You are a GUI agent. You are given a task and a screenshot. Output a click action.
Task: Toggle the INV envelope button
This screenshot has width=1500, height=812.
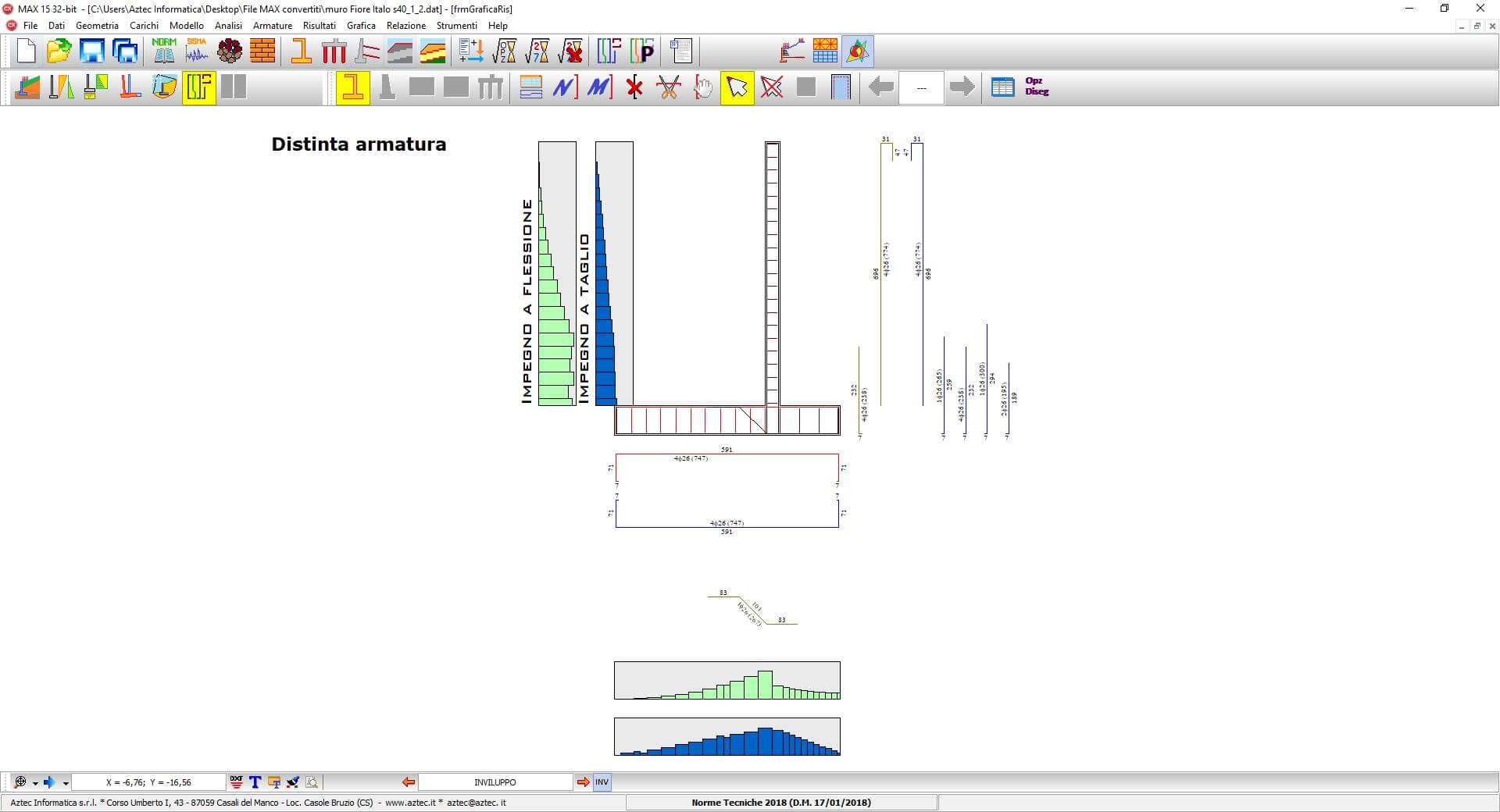point(602,782)
